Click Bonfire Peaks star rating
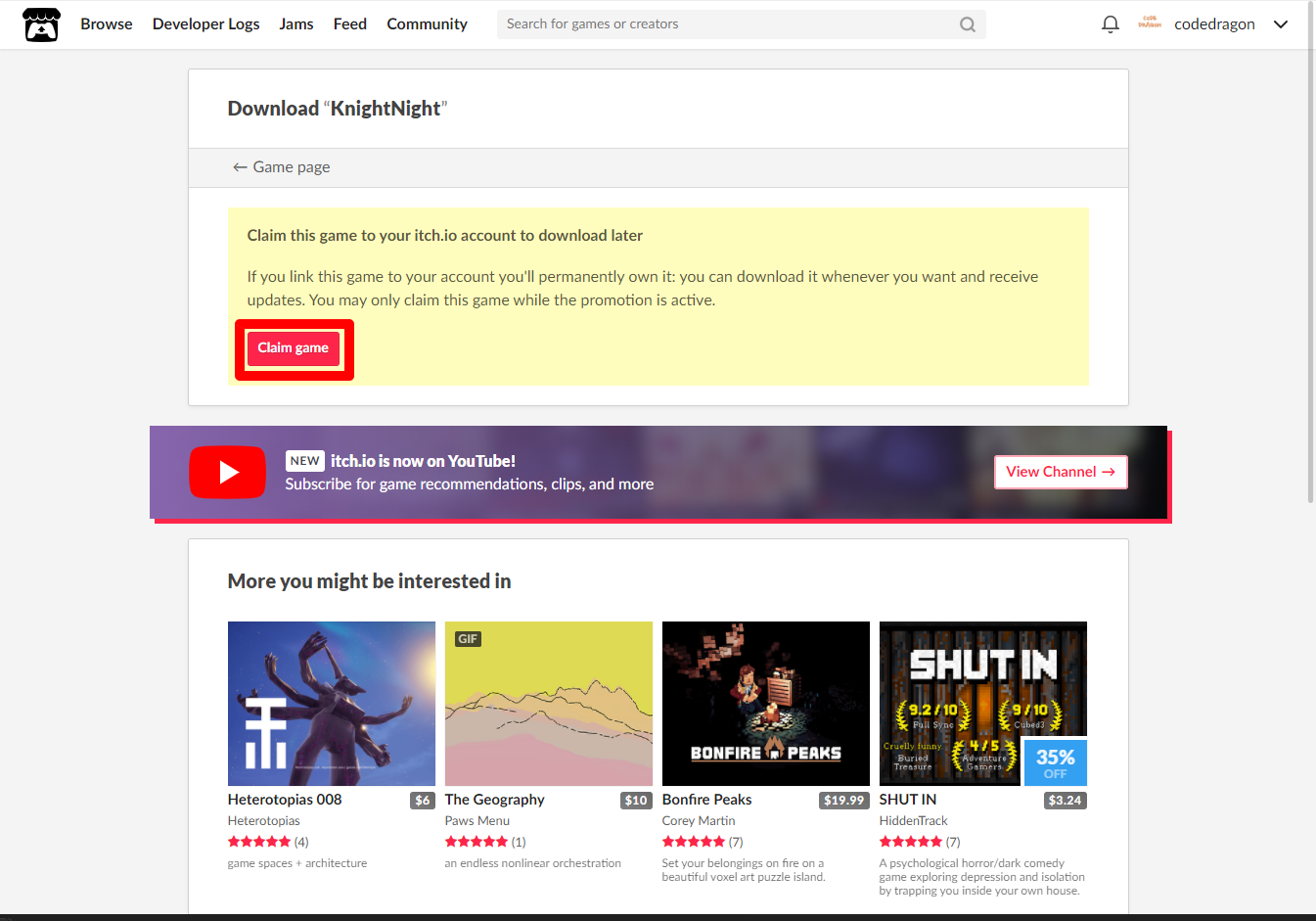1316x921 pixels. [x=694, y=842]
